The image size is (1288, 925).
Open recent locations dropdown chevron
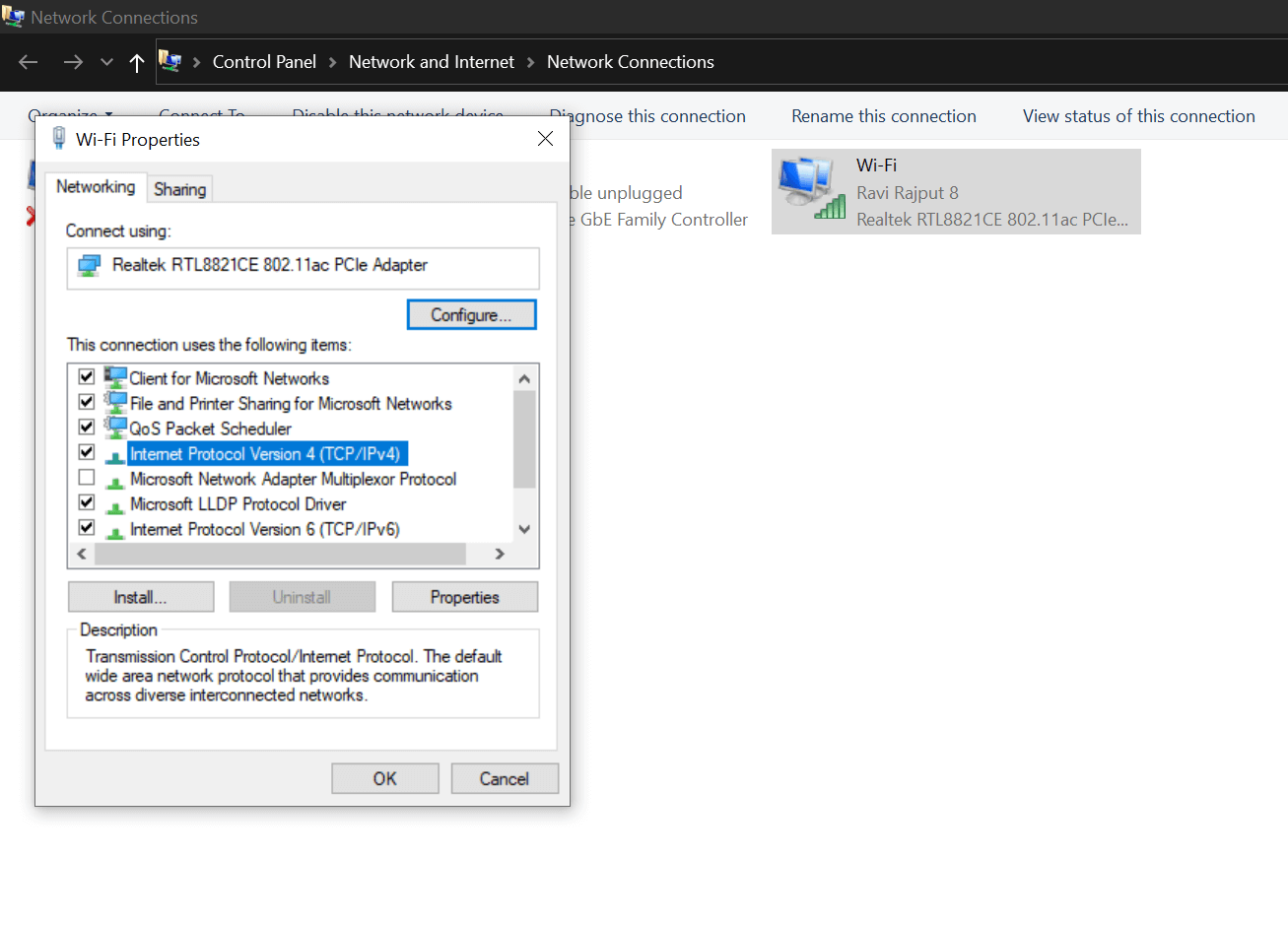106,63
